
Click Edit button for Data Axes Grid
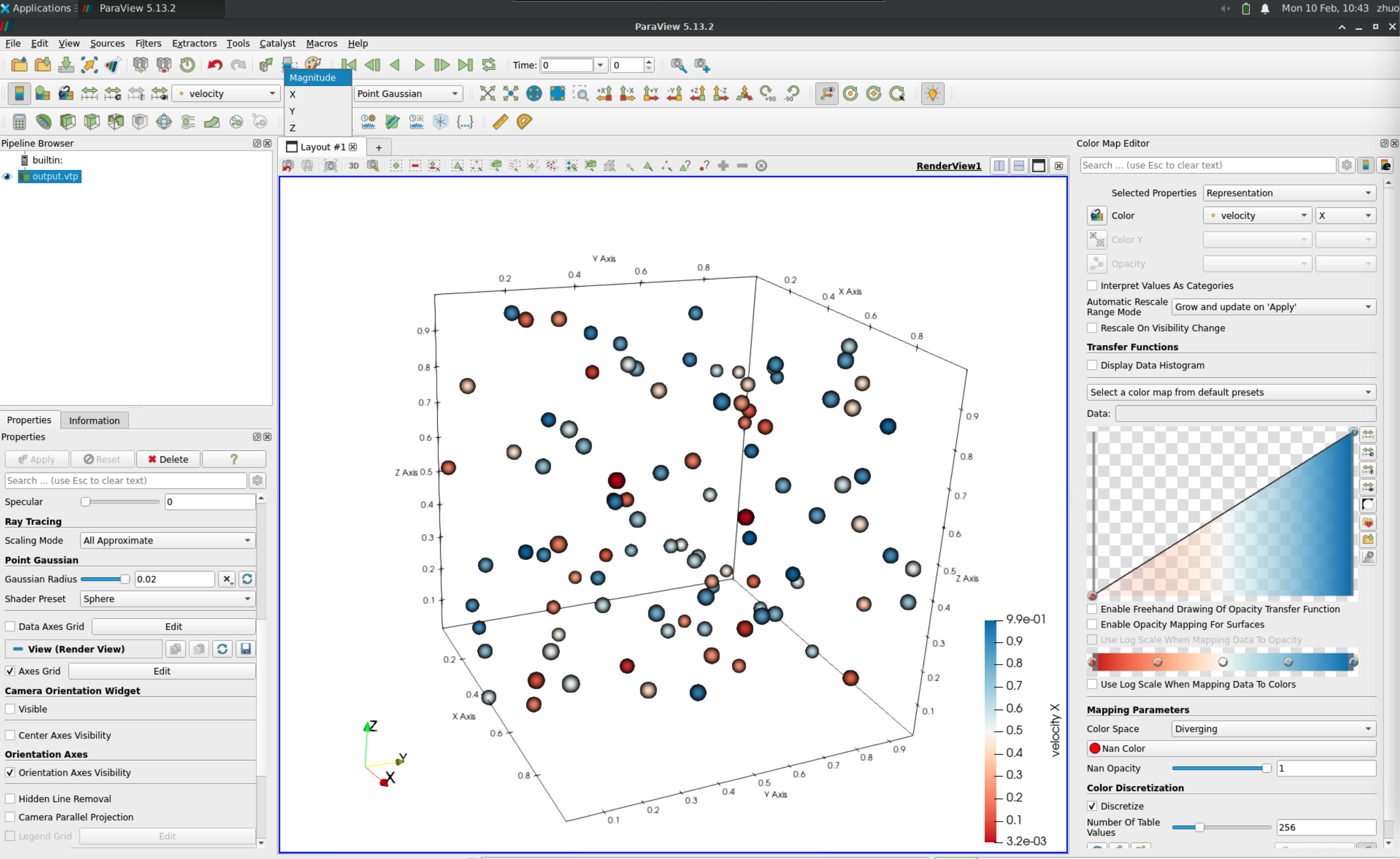point(173,626)
